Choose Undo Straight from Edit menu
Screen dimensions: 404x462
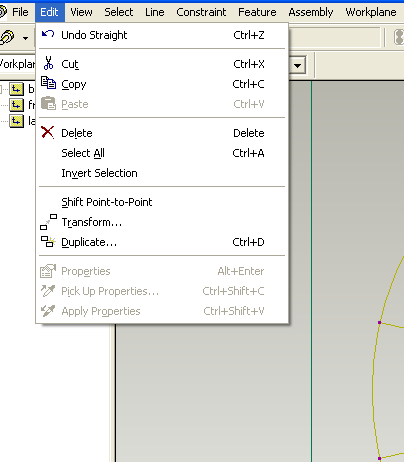point(162,35)
